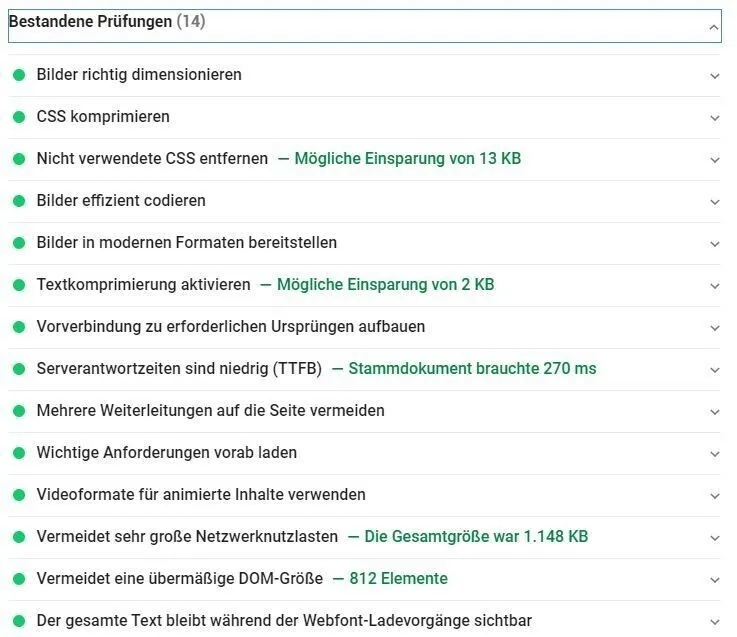Click green dot beside Der gesamte Text bleibt
Viewport: 737px width, 637px height.
19,621
